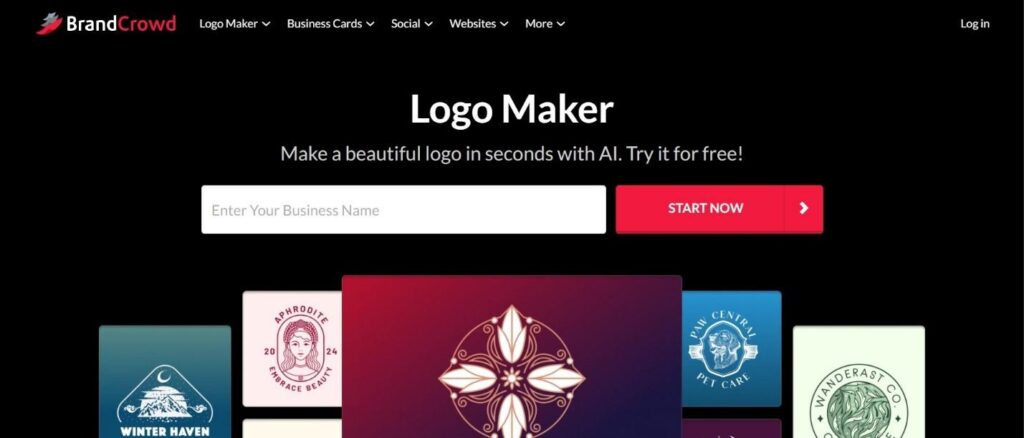The width and height of the screenshot is (1024, 438).
Task: Select the central floral mandala logo
Action: [x=511, y=357]
